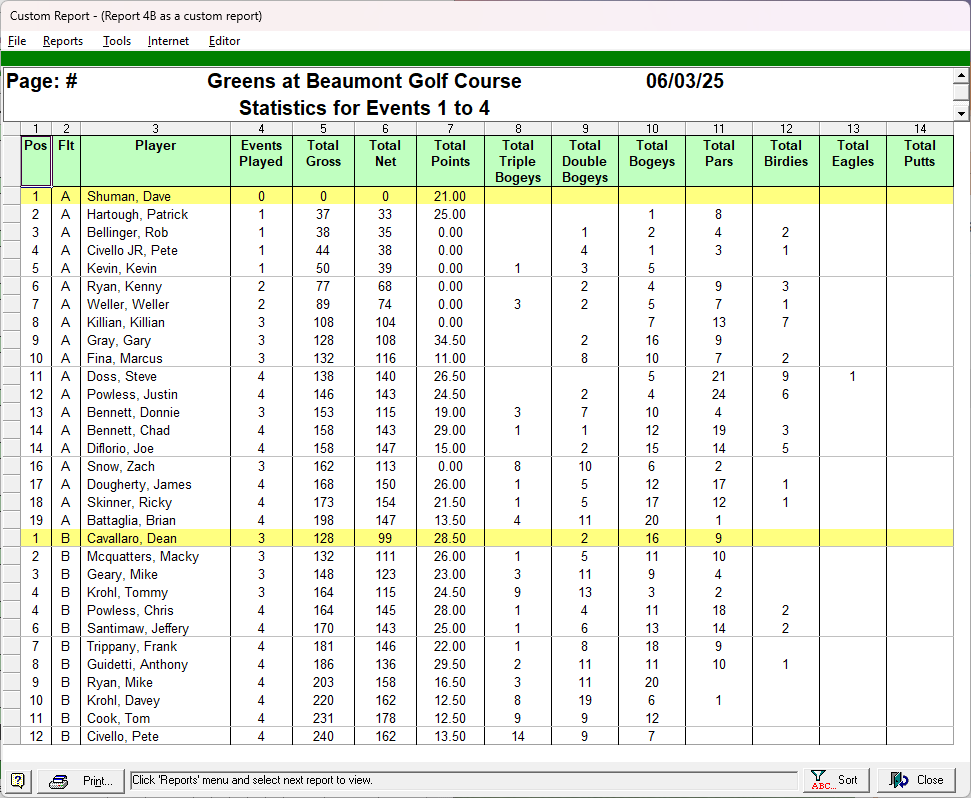Open the Internet menu

168,41
